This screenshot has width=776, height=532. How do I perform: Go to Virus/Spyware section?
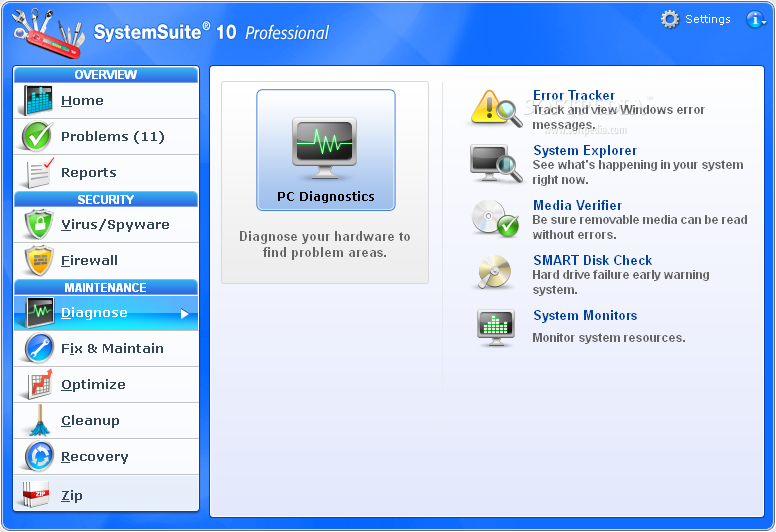(x=106, y=225)
